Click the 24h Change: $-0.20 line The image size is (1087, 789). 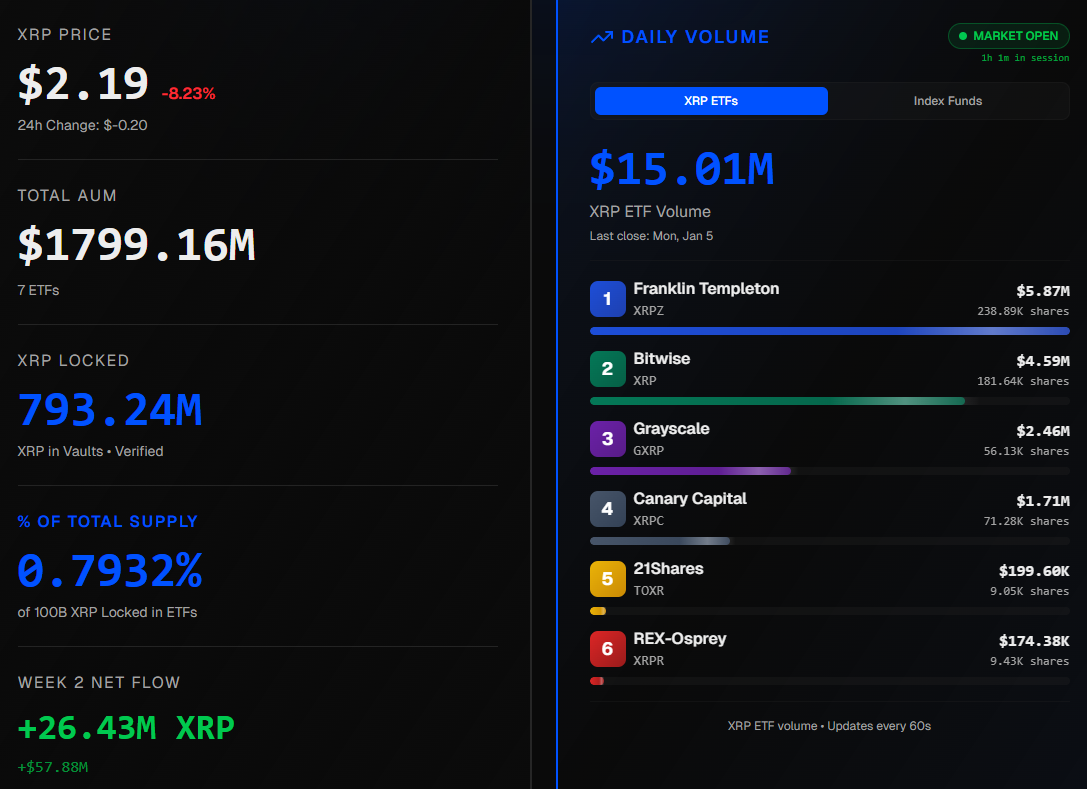(82, 125)
